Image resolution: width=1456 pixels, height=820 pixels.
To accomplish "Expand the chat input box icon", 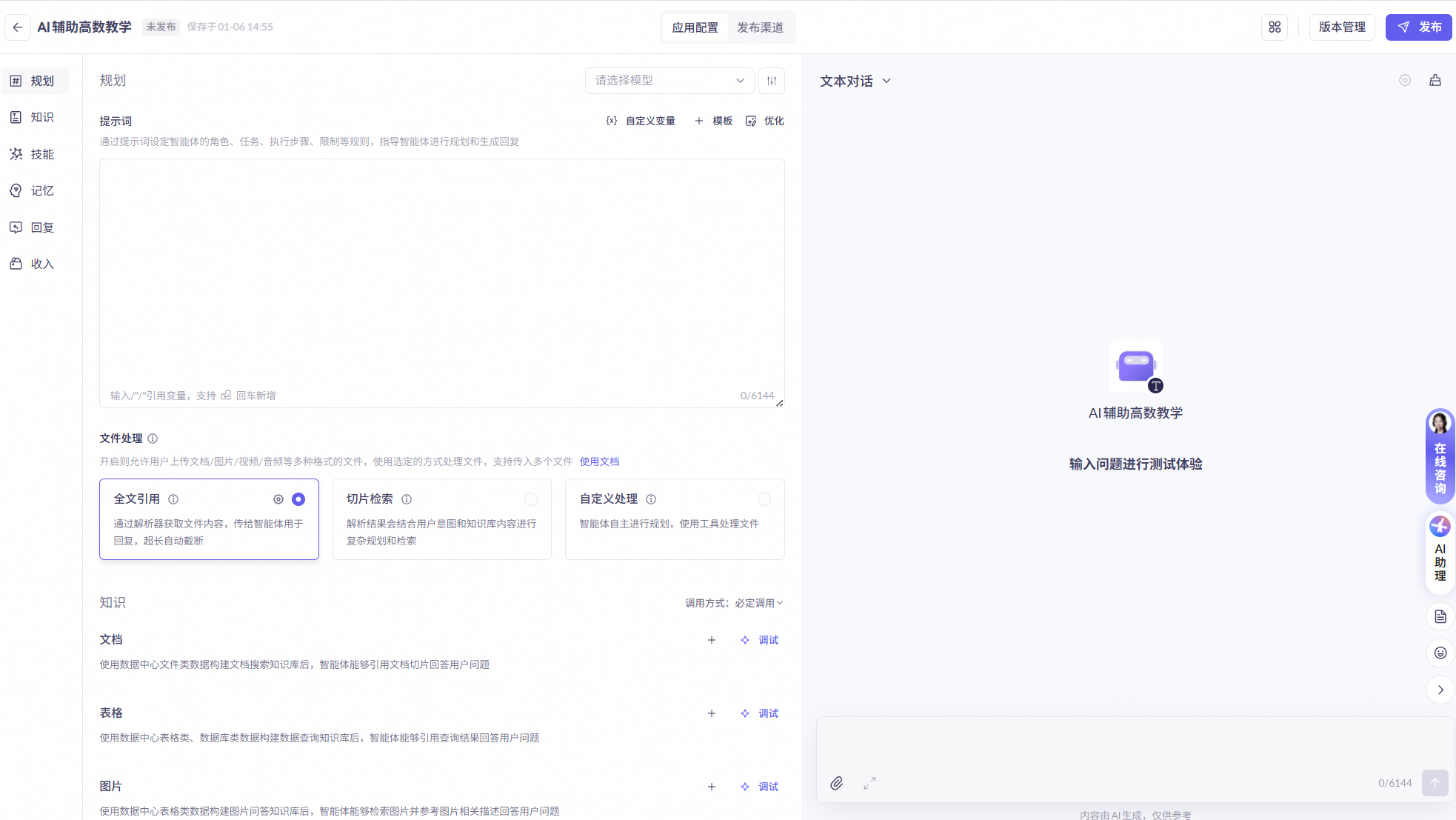I will 869,783.
